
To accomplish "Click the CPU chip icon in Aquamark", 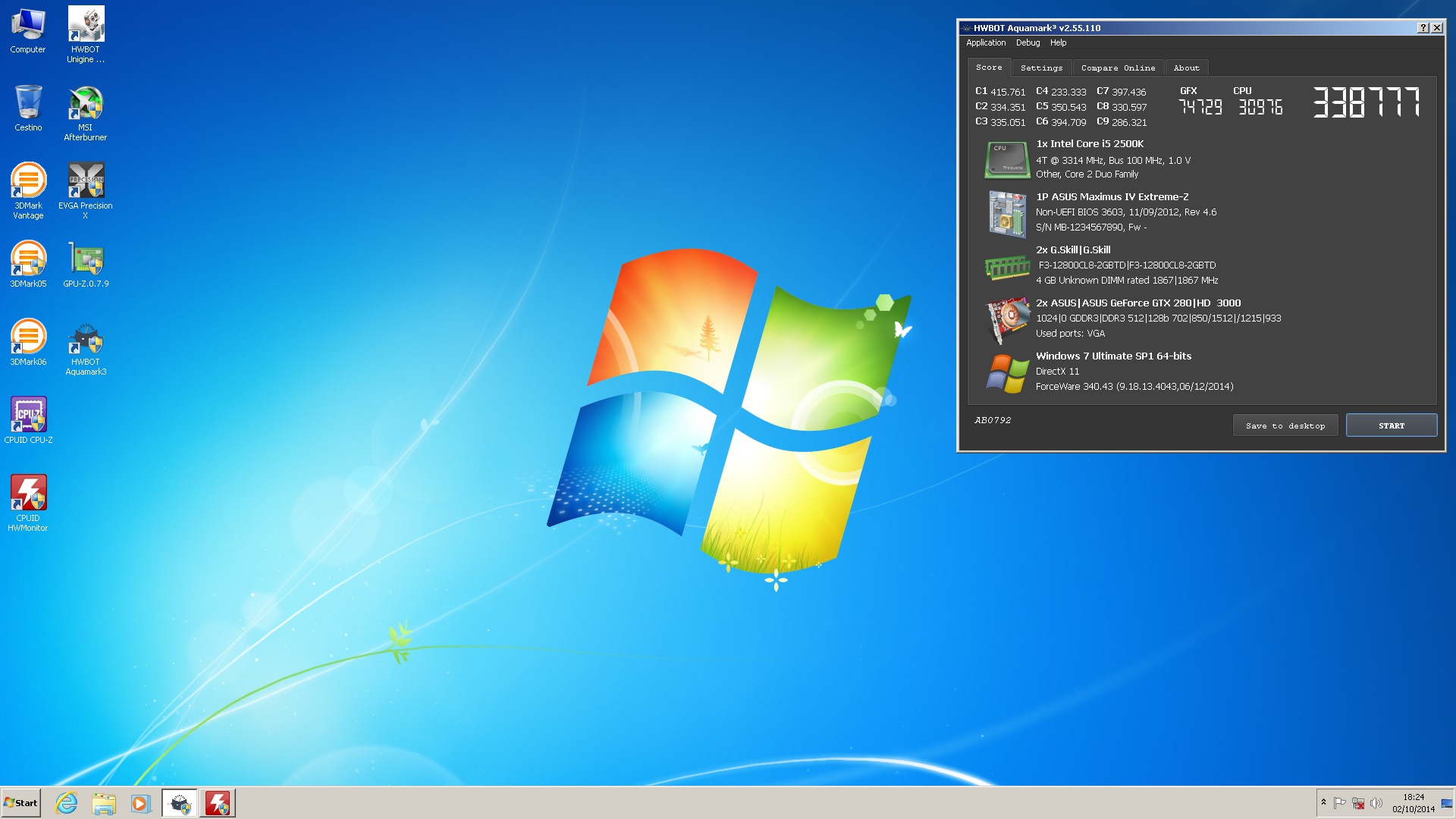I will pos(1007,160).
